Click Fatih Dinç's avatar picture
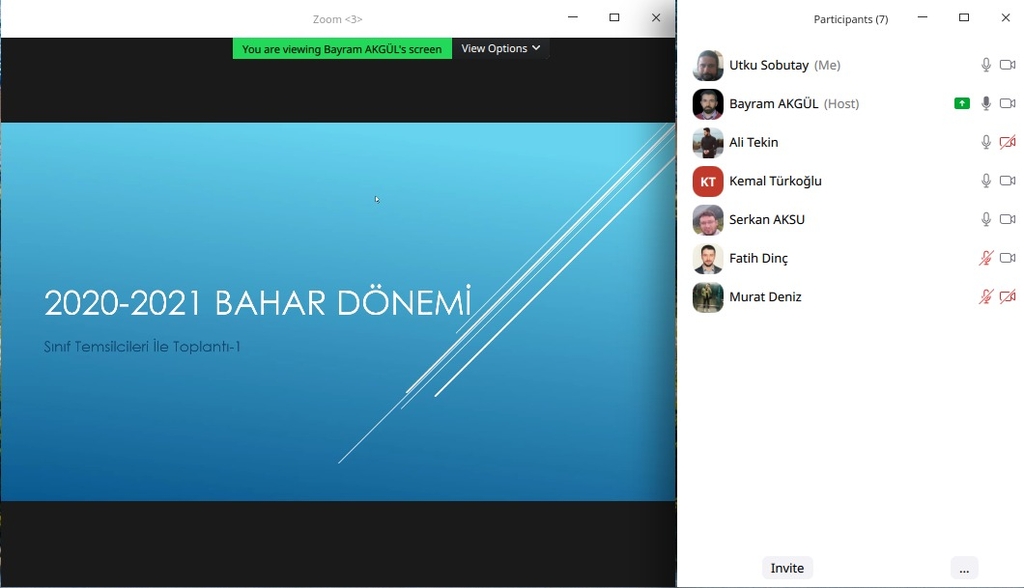Viewport: 1024px width, 588px height. pyautogui.click(x=708, y=258)
